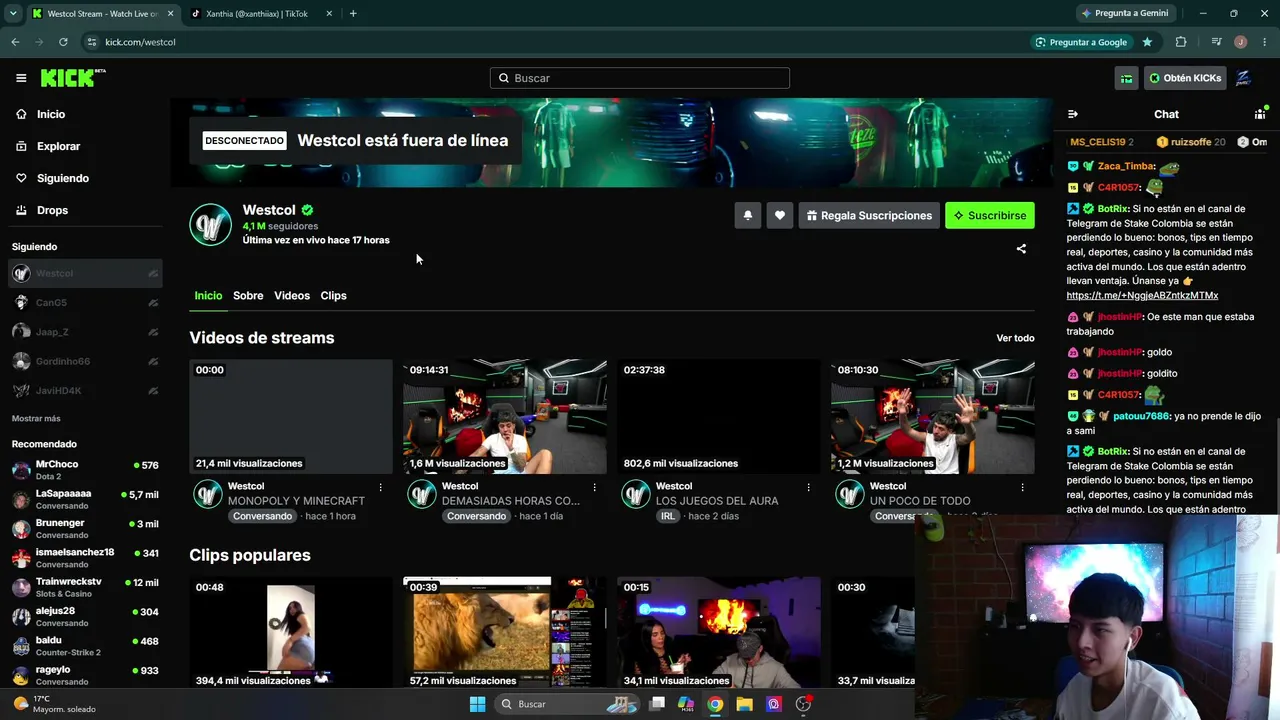
Task: Open Drops in the sidebar
Action: coord(52,210)
